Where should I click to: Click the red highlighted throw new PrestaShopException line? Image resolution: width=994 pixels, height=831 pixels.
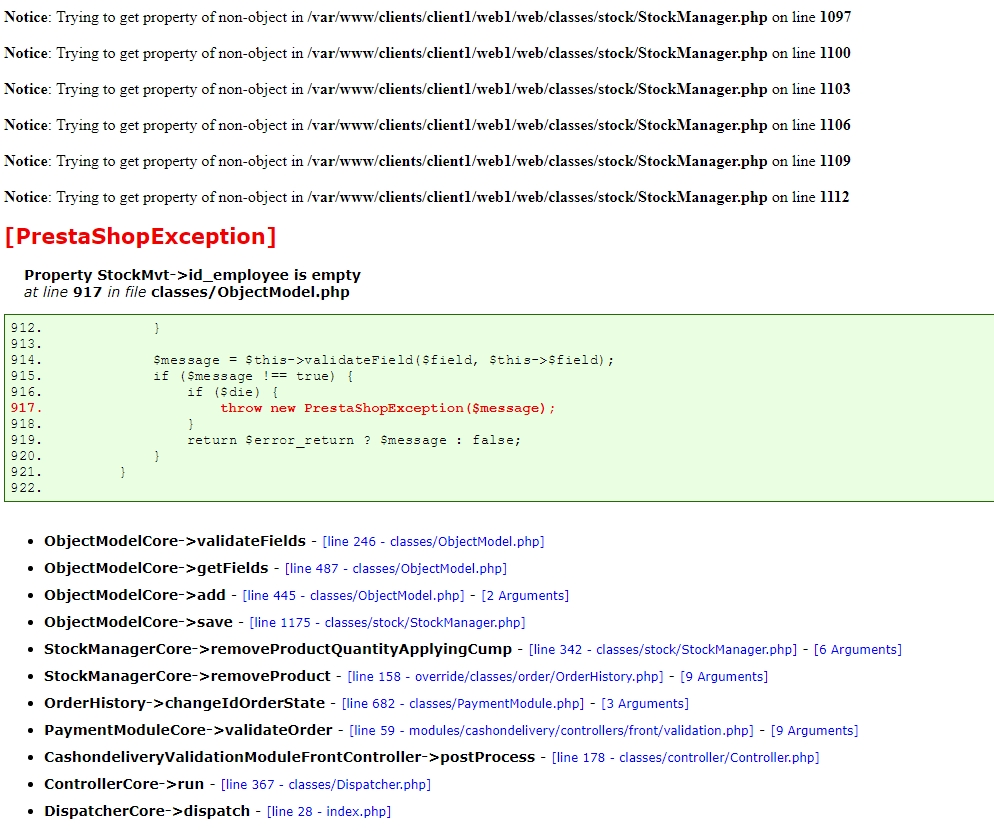coord(387,408)
